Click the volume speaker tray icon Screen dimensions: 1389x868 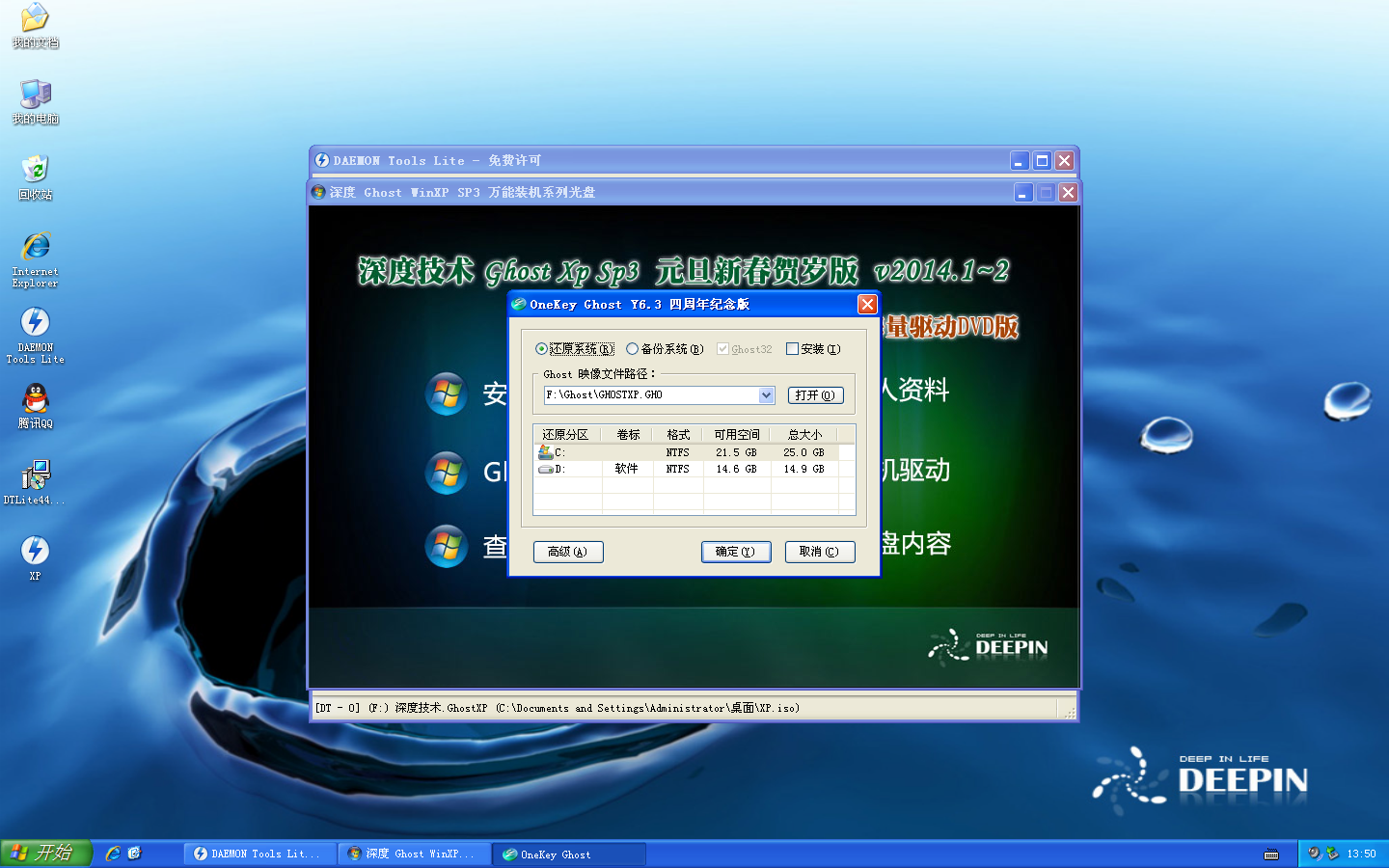(x=1314, y=854)
